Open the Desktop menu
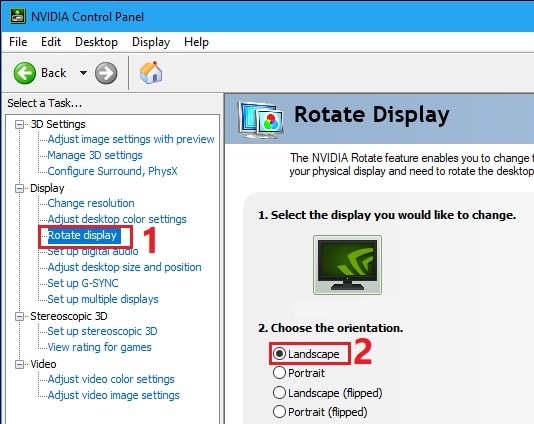534x424 pixels. point(96,42)
